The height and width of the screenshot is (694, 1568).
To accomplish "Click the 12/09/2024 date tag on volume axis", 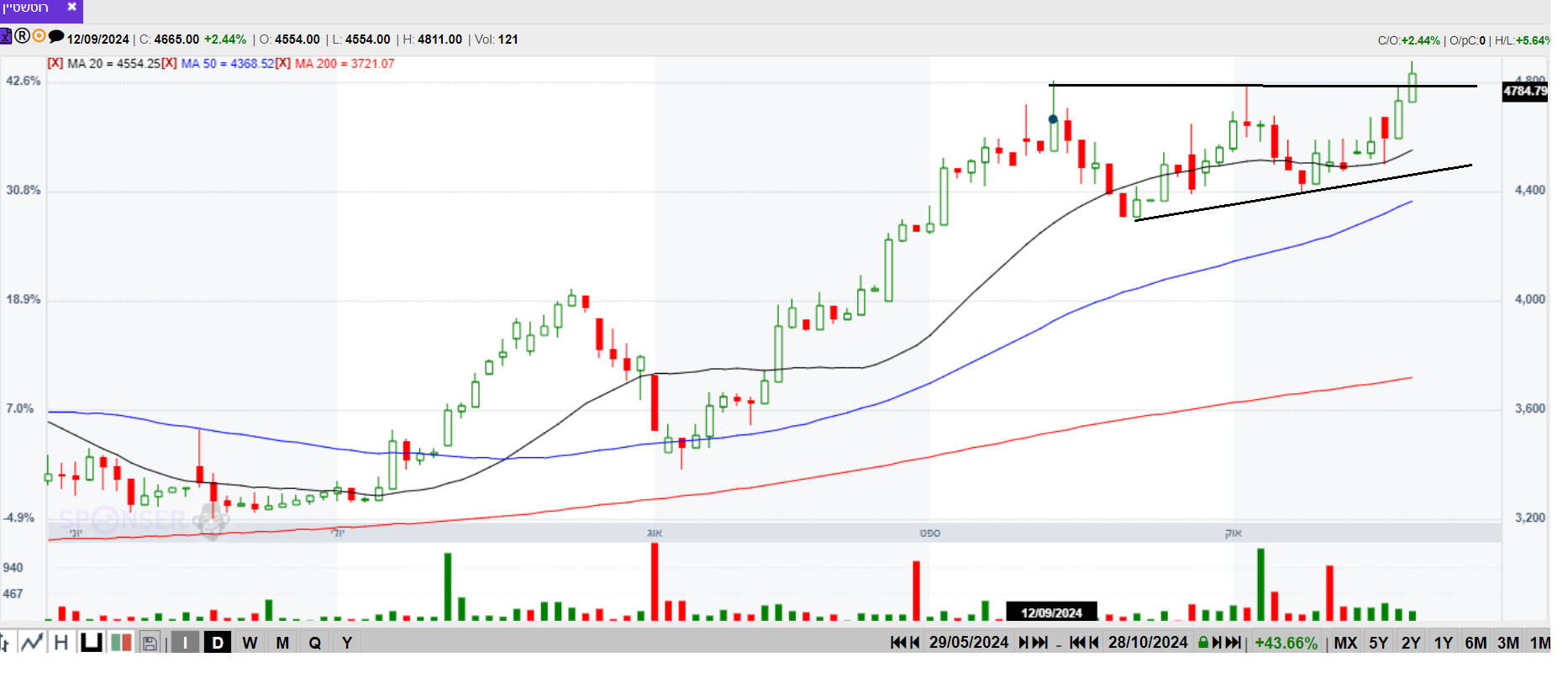I will 1052,613.
